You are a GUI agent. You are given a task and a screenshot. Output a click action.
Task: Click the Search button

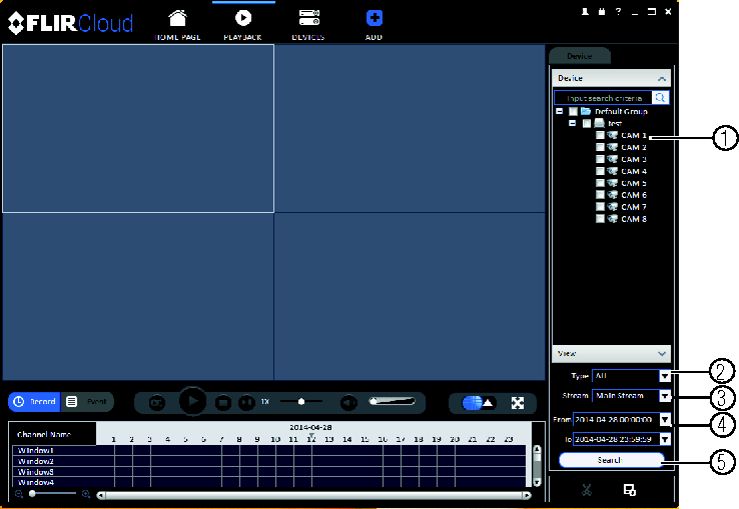pyautogui.click(x=611, y=460)
